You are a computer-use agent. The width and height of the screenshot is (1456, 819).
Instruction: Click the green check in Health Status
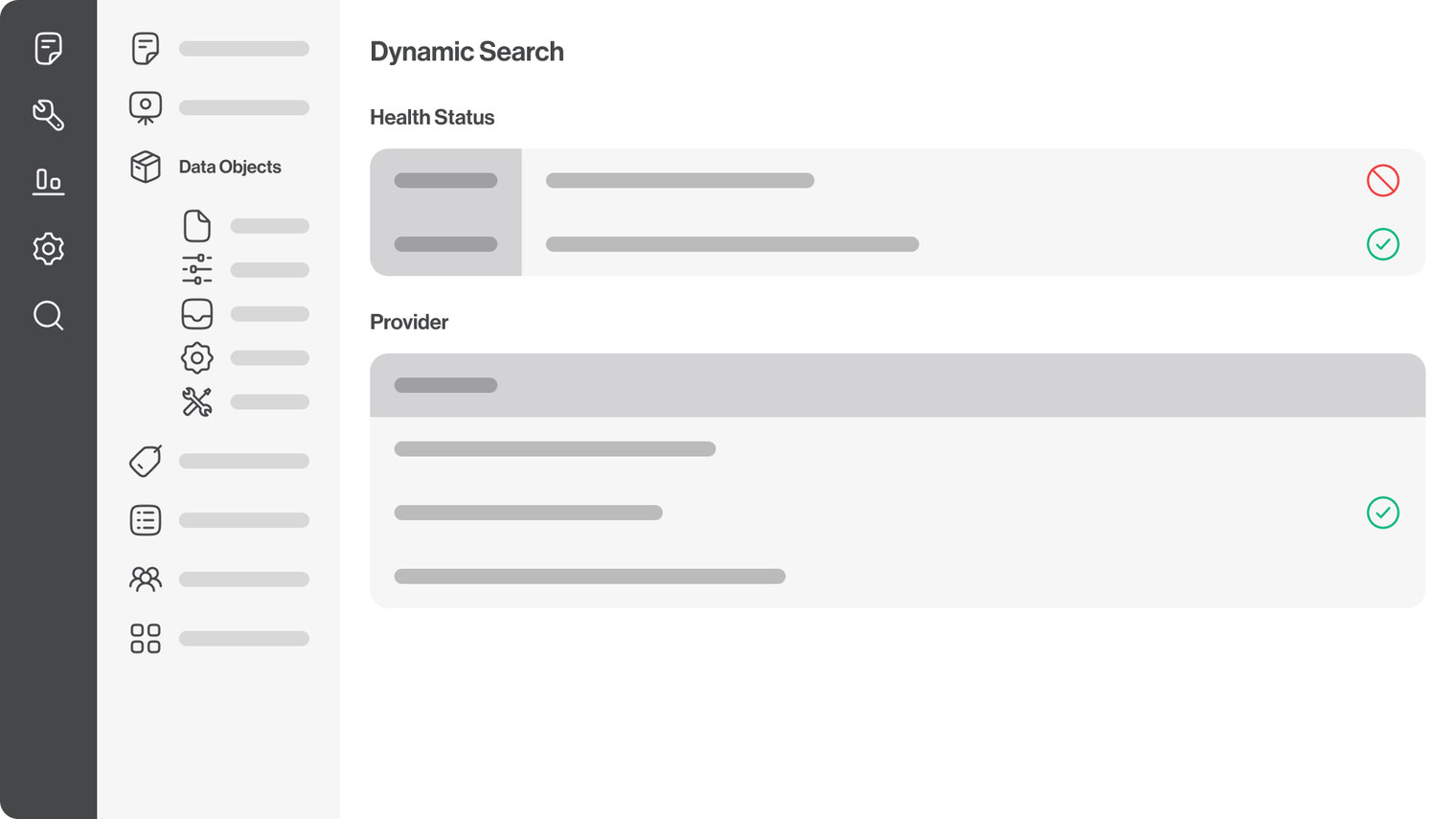(x=1382, y=244)
